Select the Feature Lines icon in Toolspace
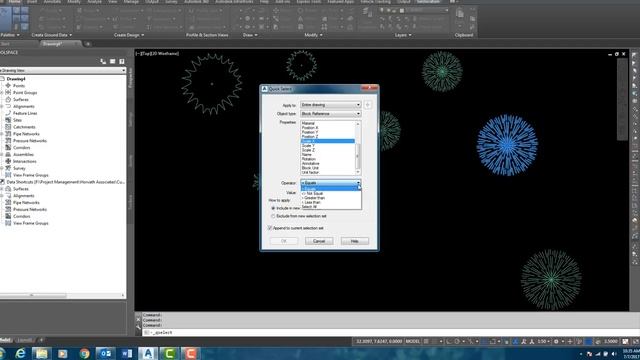The height and width of the screenshot is (360, 640). [x=8, y=113]
